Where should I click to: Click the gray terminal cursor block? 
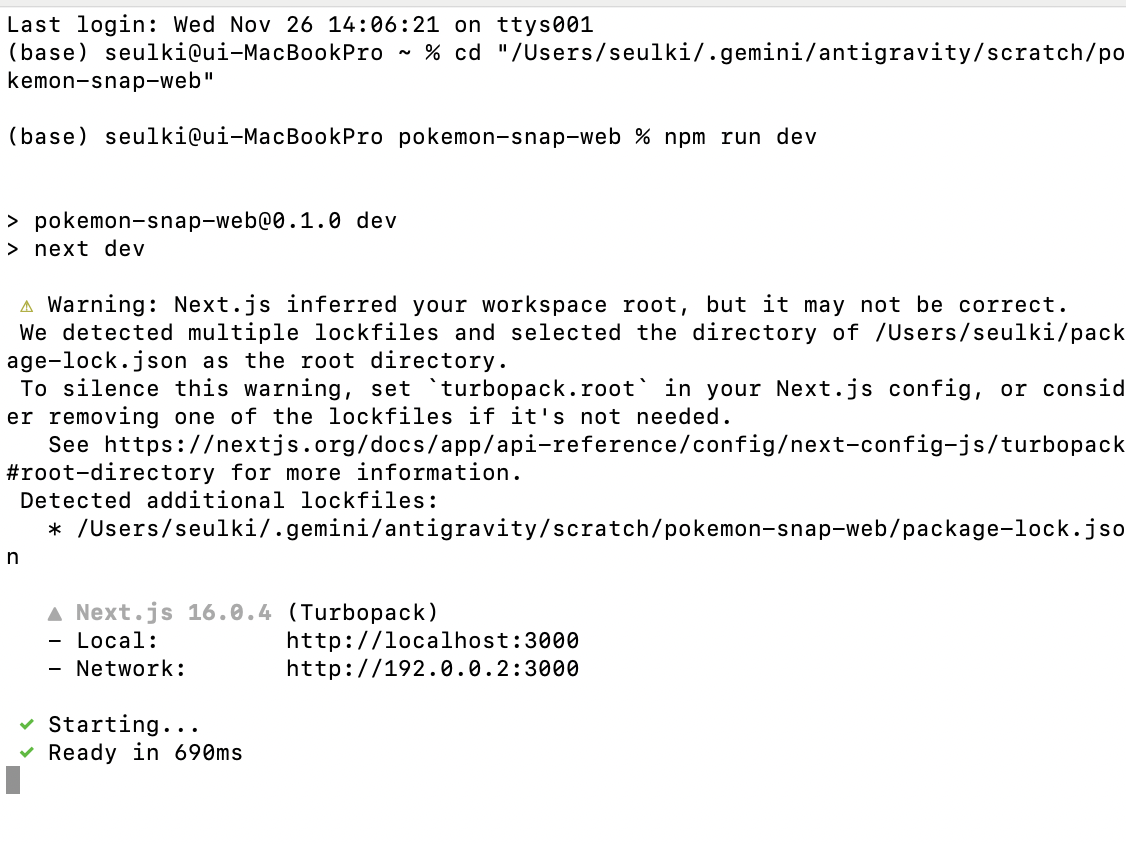13,780
